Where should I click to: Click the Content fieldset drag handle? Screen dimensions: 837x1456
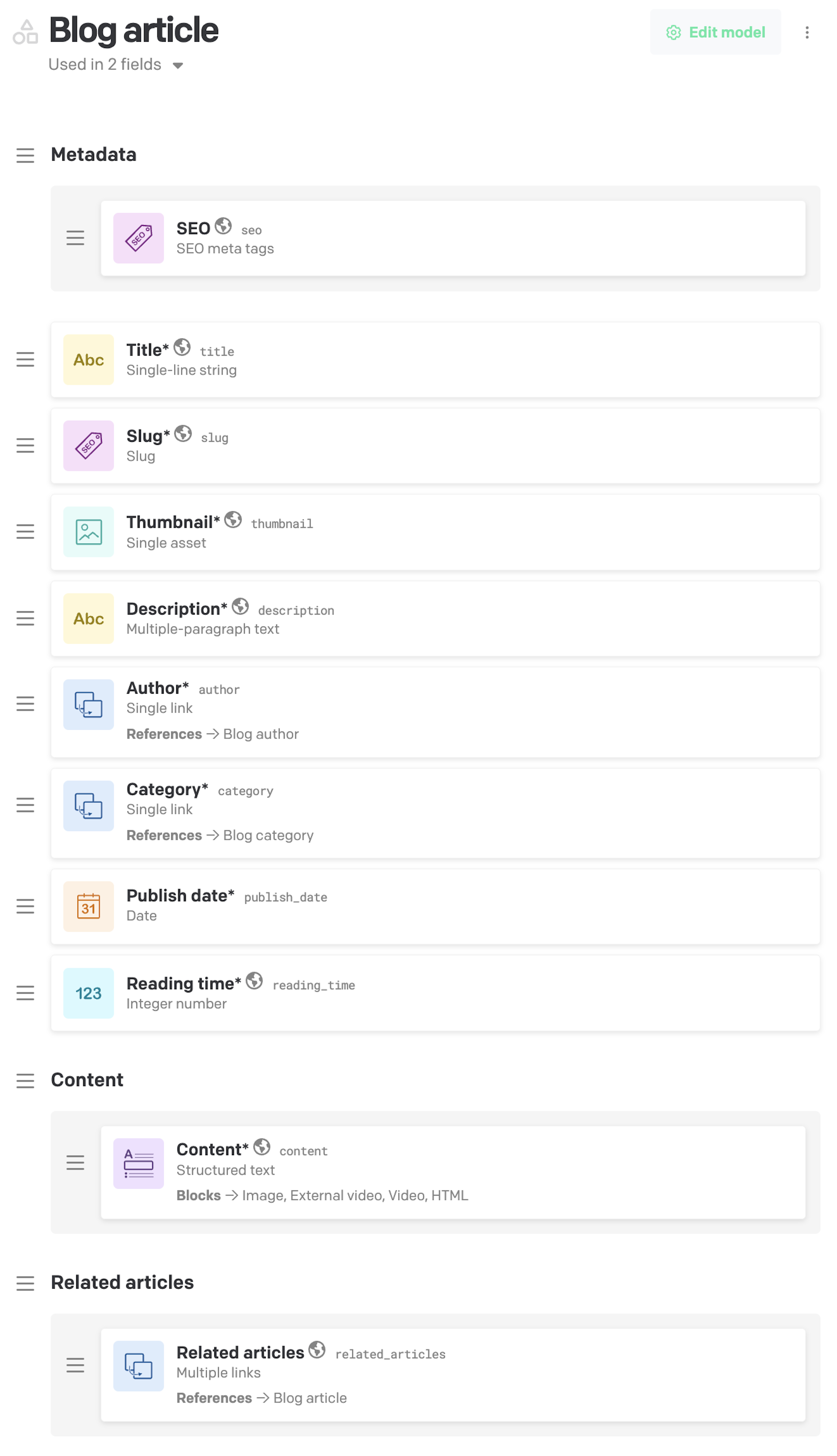[x=25, y=1081]
